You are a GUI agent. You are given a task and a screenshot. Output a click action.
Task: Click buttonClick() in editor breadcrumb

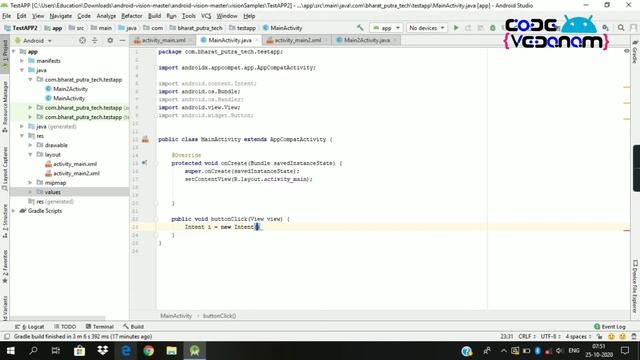(x=220, y=316)
